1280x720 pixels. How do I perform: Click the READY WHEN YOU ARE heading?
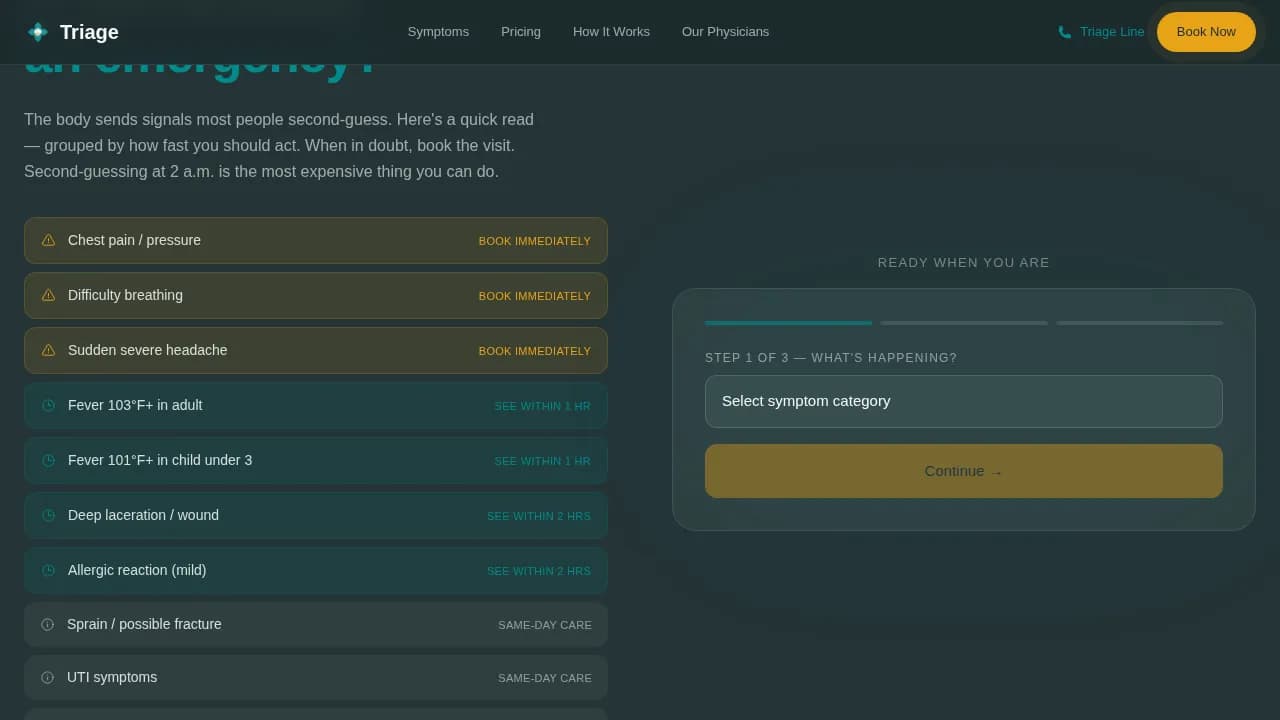(964, 263)
